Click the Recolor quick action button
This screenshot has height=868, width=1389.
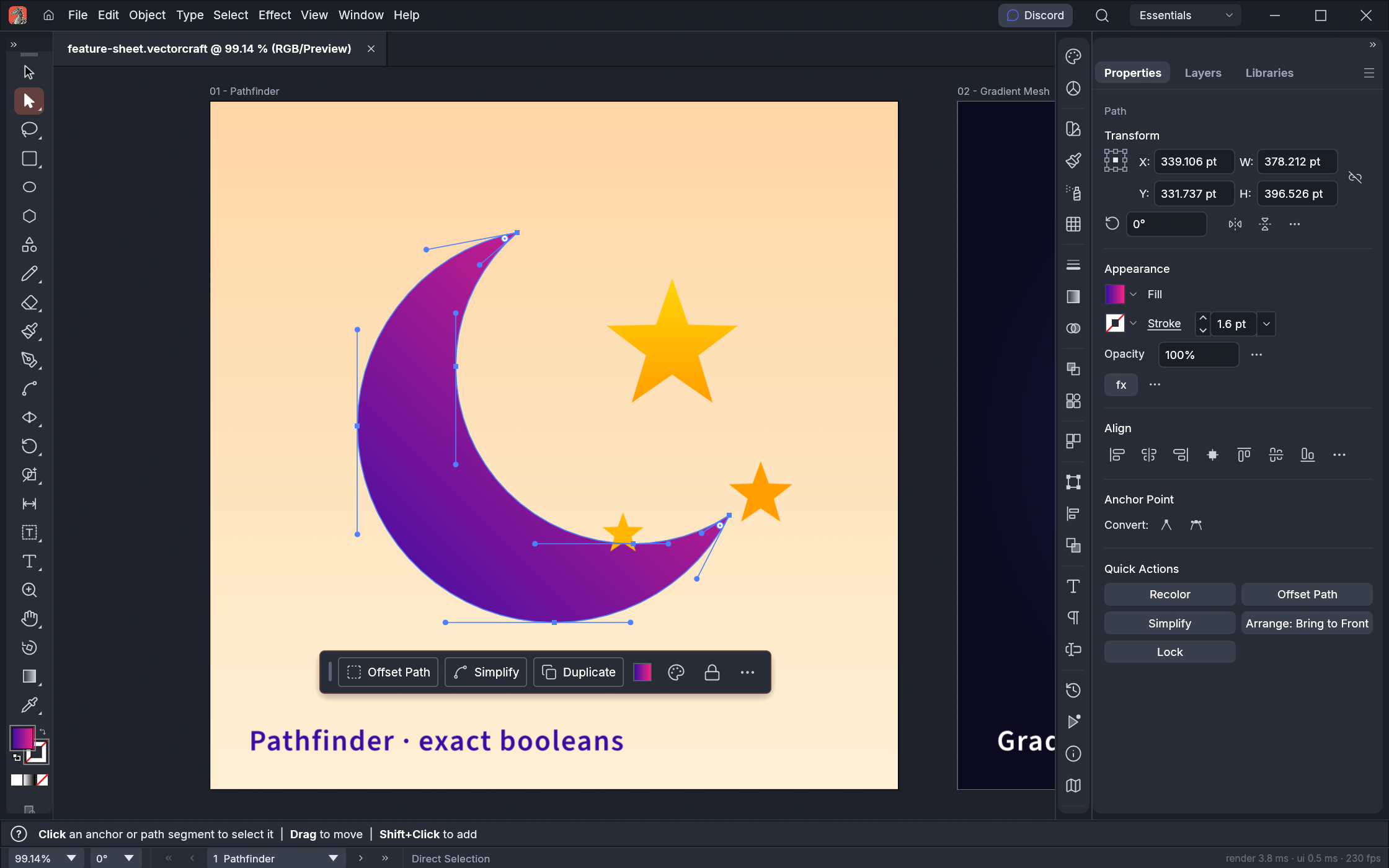point(1169,595)
